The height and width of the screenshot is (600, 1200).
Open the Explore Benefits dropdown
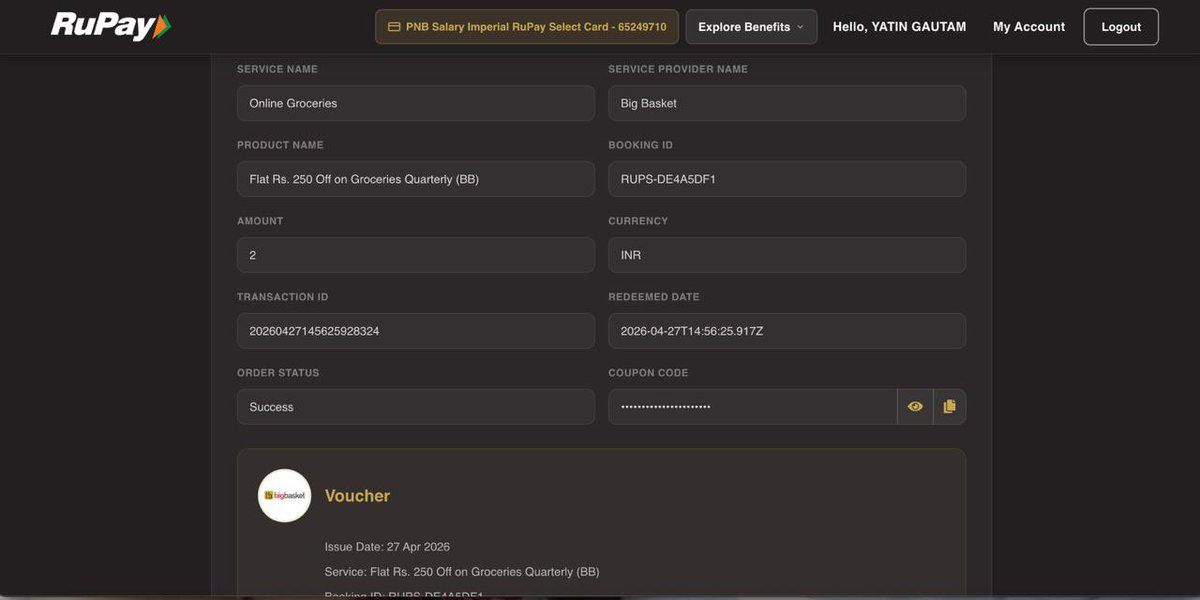tap(751, 27)
